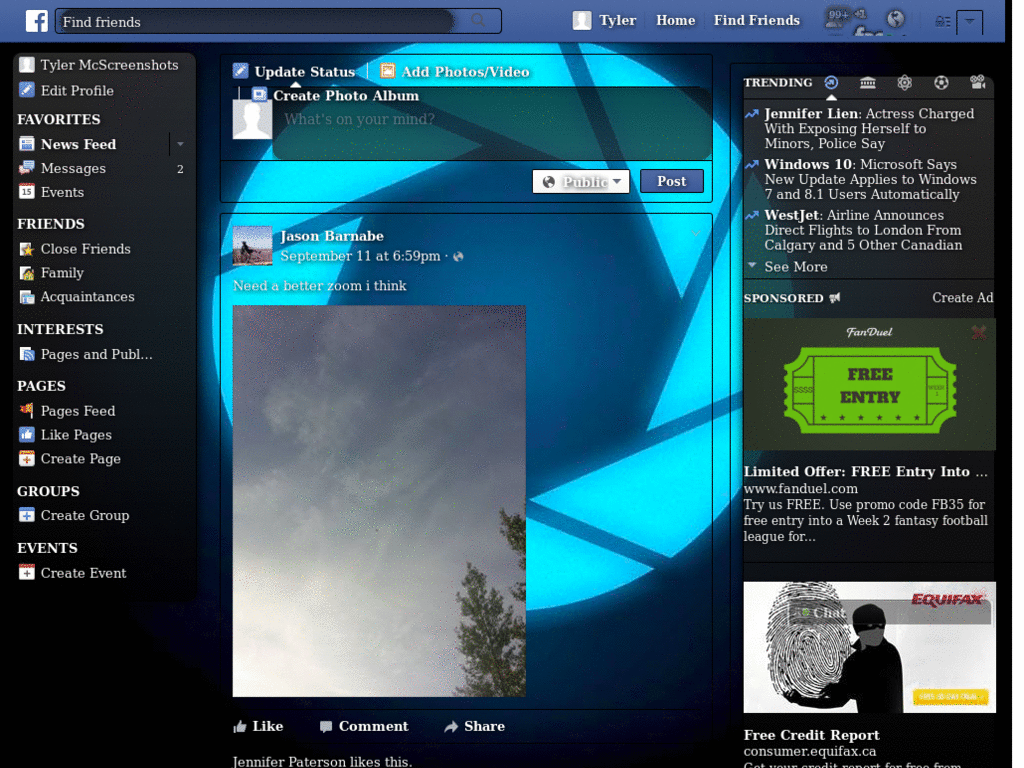Screen dimensions: 1024x768
Task: Share Jason Barnabe's post
Action: click(474, 726)
